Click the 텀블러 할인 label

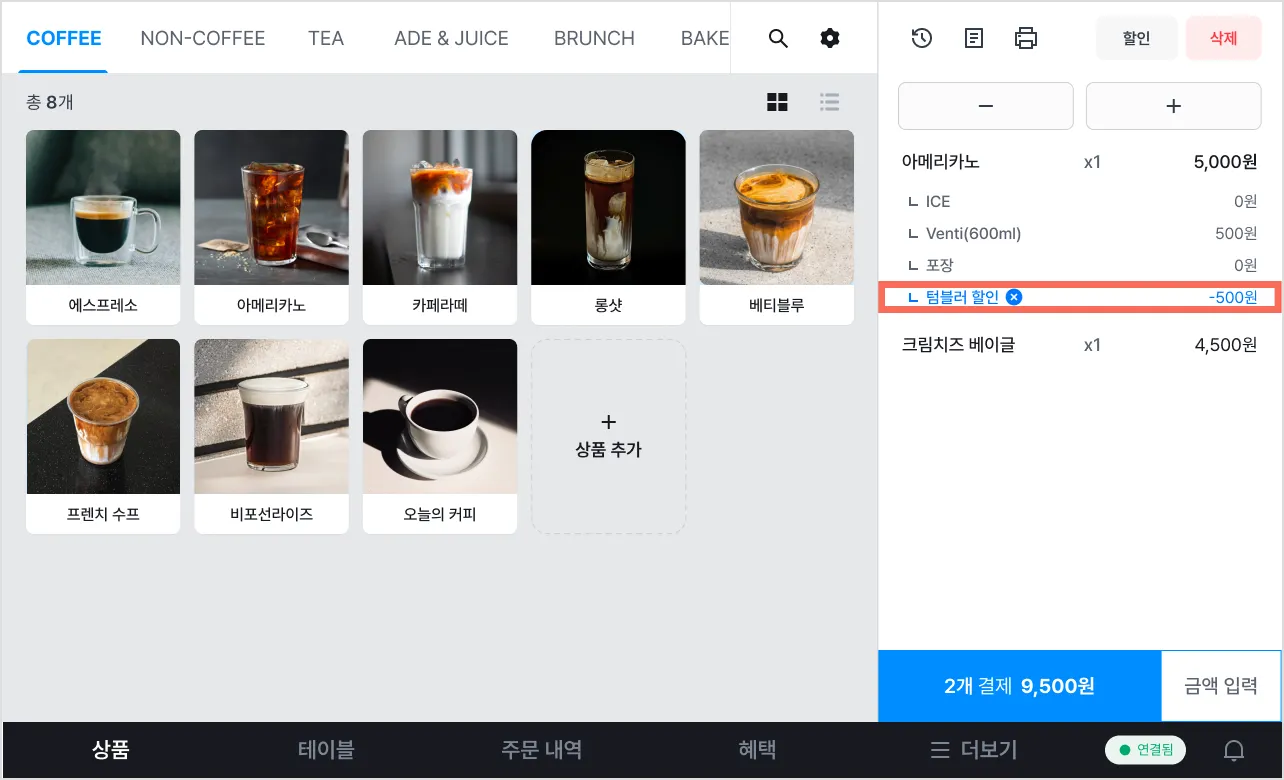[962, 297]
